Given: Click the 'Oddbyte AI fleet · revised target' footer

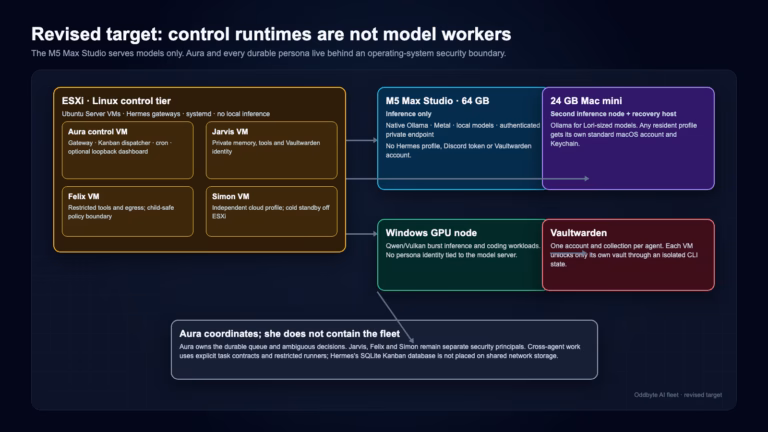Looking at the screenshot, I should tap(678, 395).
